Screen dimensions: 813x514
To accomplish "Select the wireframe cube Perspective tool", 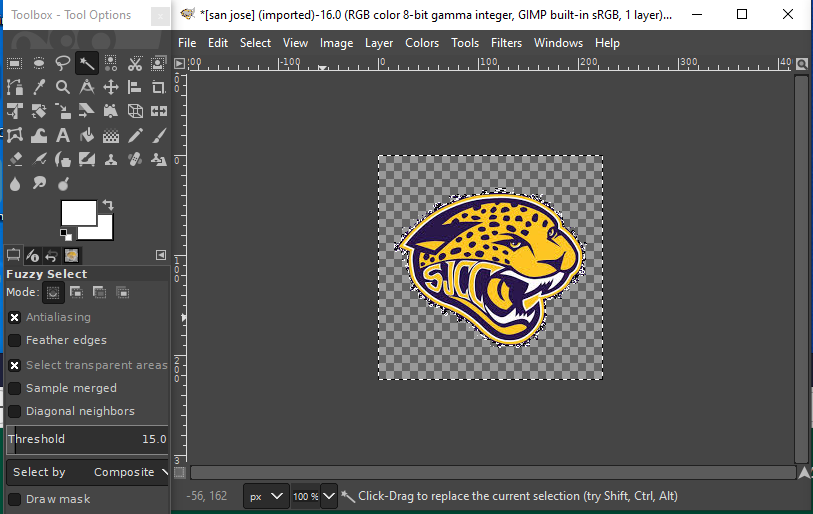I will pyautogui.click(x=135, y=111).
